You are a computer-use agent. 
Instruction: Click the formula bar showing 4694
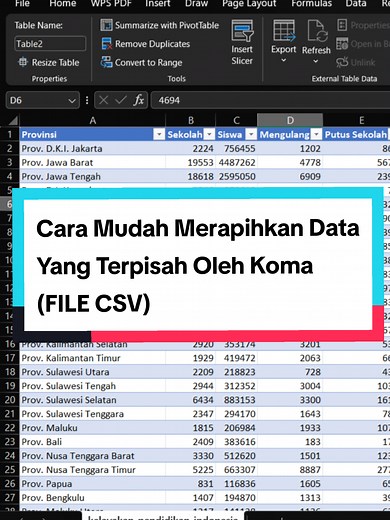tap(270, 100)
